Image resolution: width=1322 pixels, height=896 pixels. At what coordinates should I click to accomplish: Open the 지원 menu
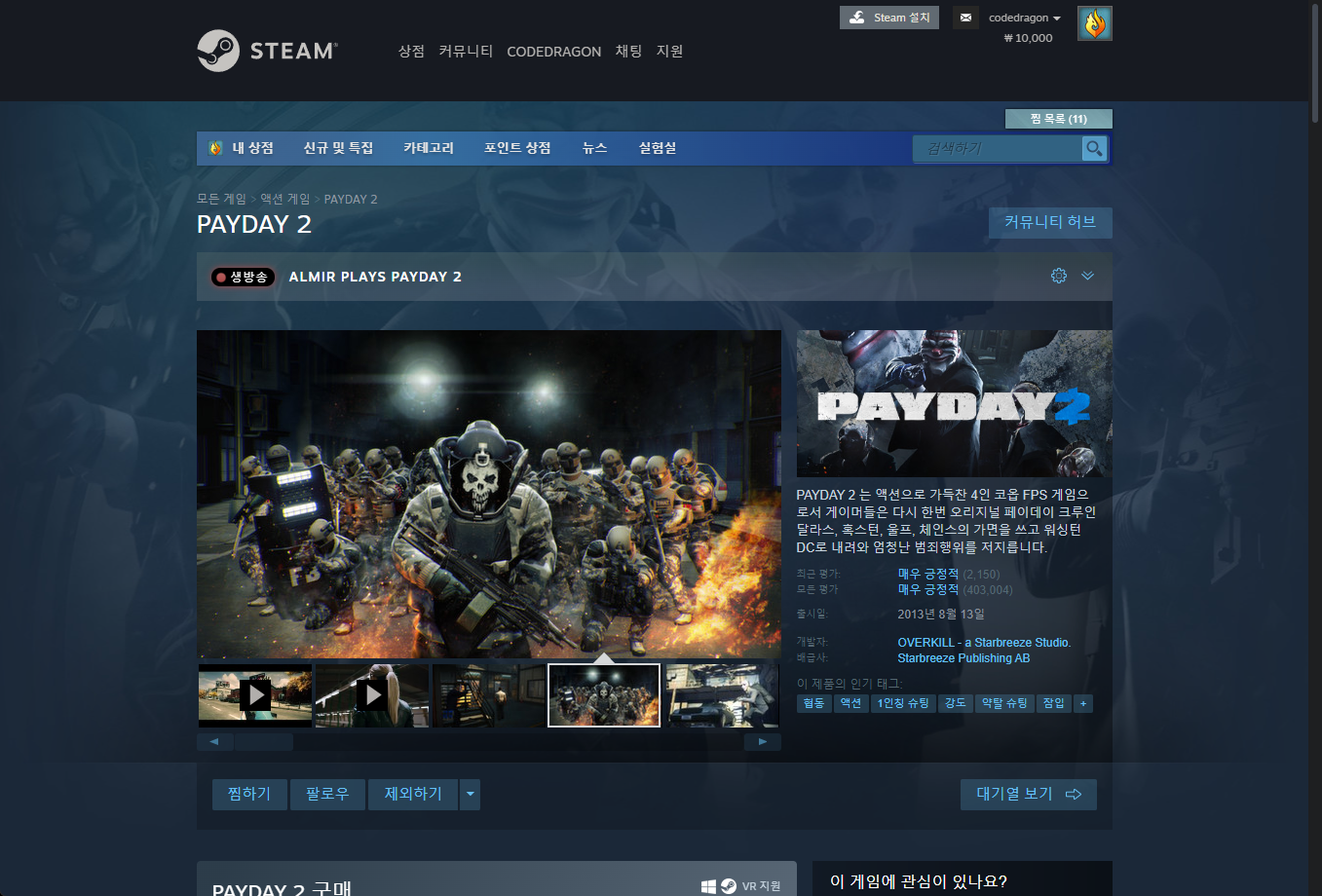(x=670, y=51)
